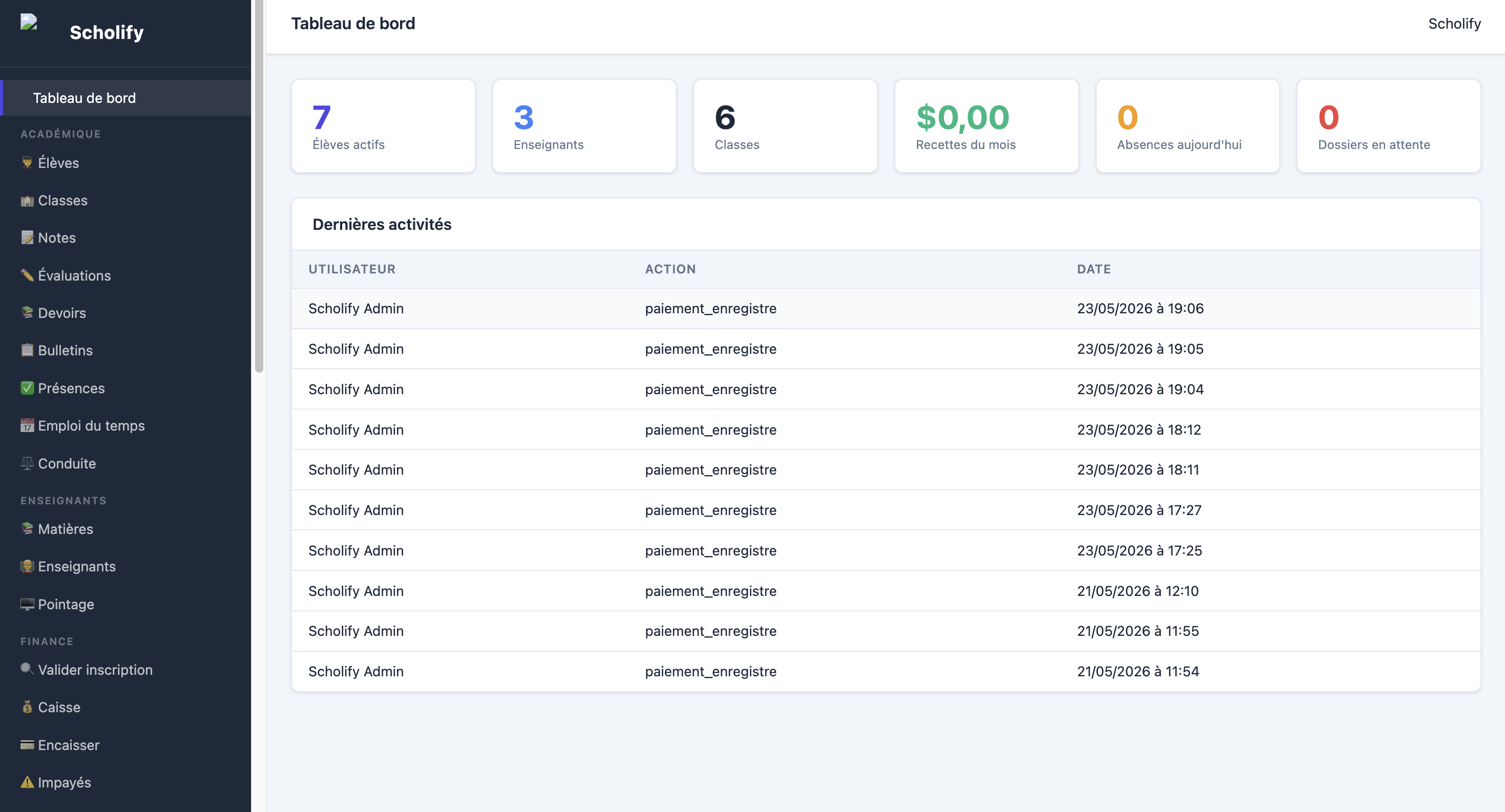Click the date 23/05/2026 à 18:11

pyautogui.click(x=1138, y=469)
